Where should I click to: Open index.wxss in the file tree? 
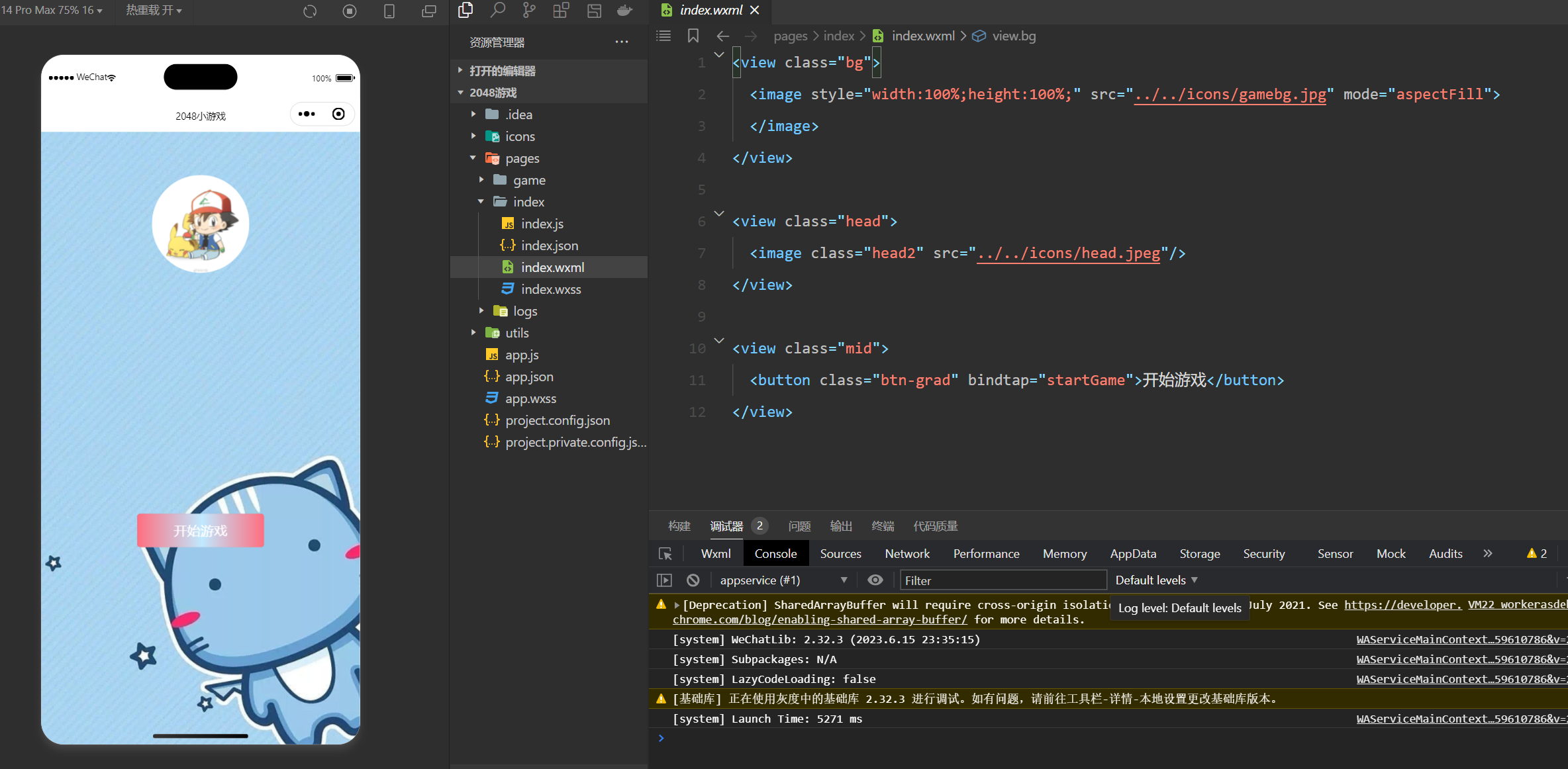551,289
